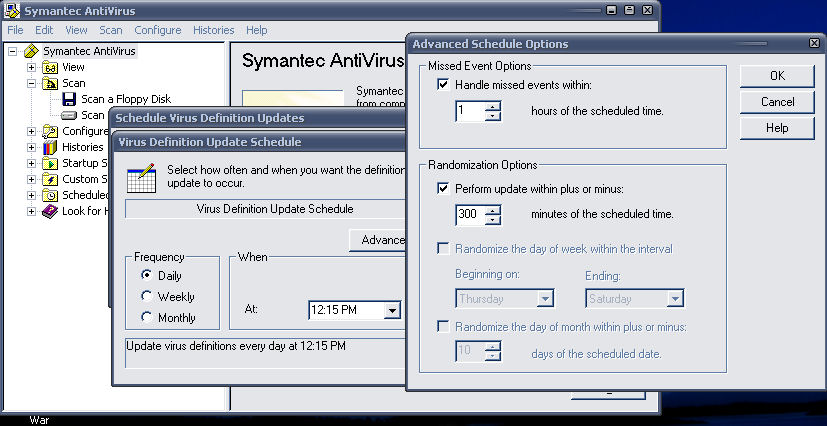Click the Scheduled Scans clock folder icon

[x=50, y=196]
